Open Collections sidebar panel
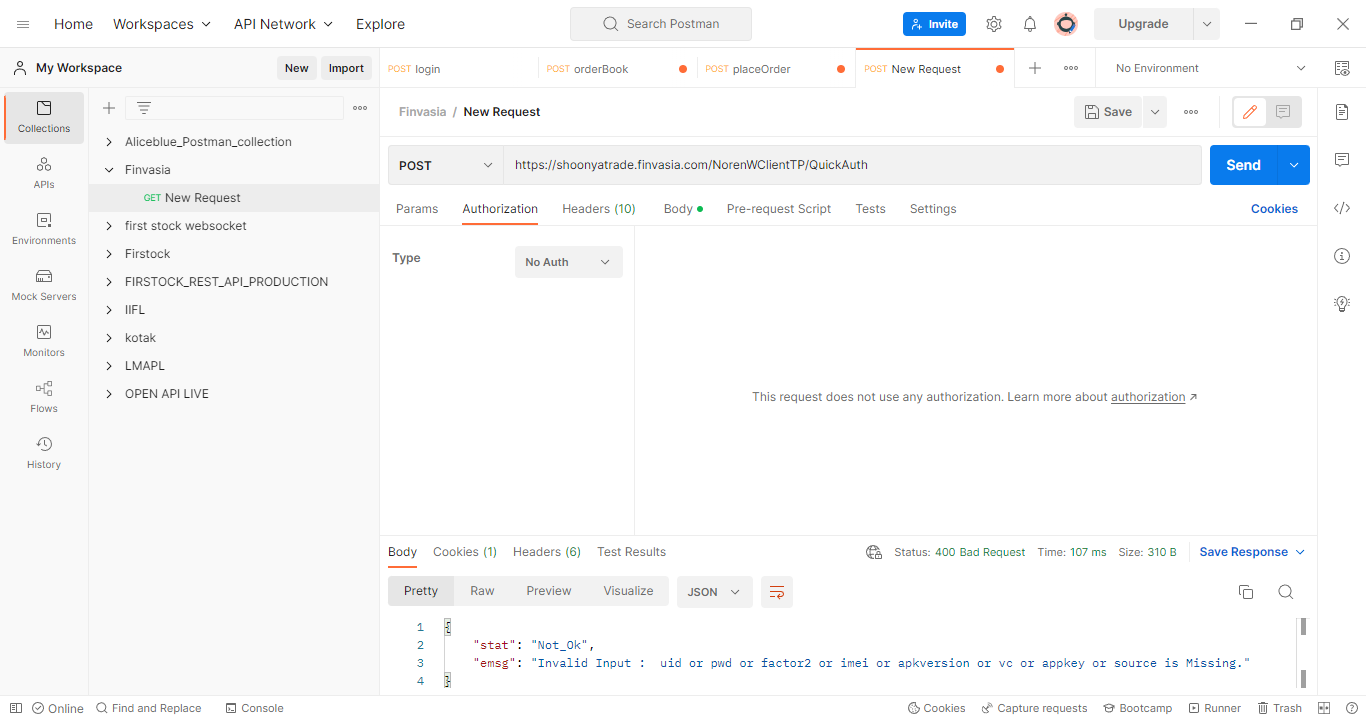The height and width of the screenshot is (720, 1366). click(44, 117)
